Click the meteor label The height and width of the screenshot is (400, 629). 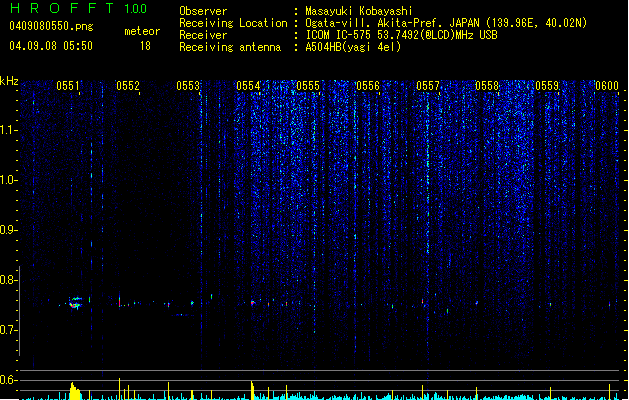[142, 31]
